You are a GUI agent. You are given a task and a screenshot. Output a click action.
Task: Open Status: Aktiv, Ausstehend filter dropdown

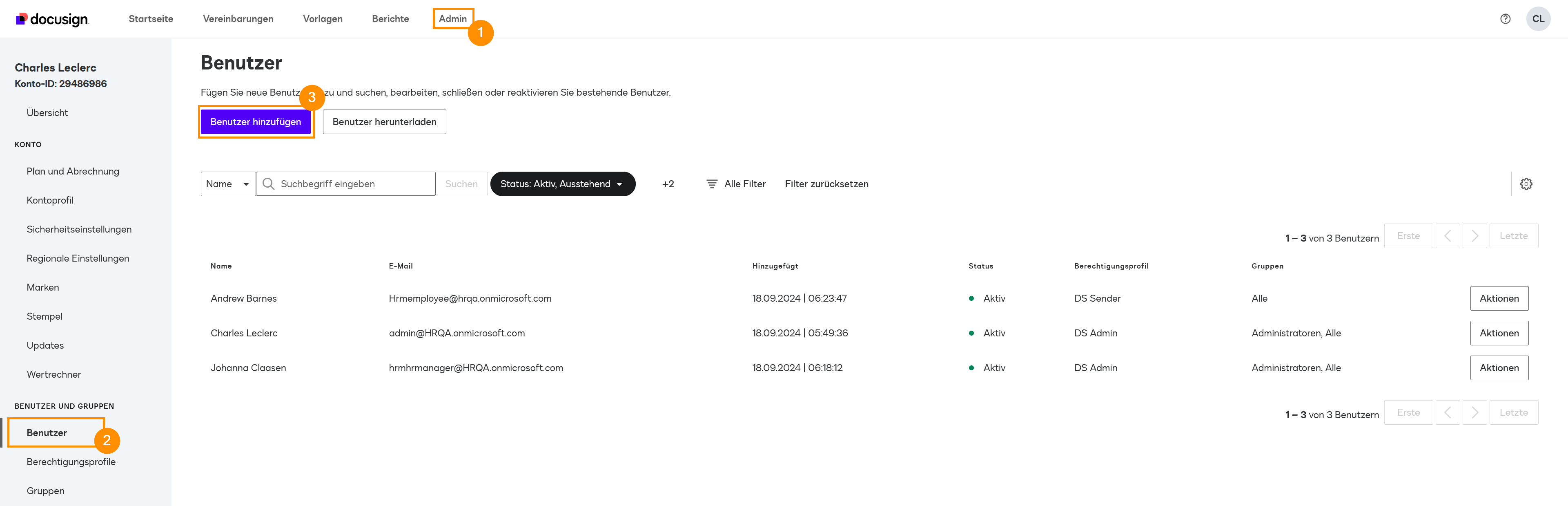562,184
